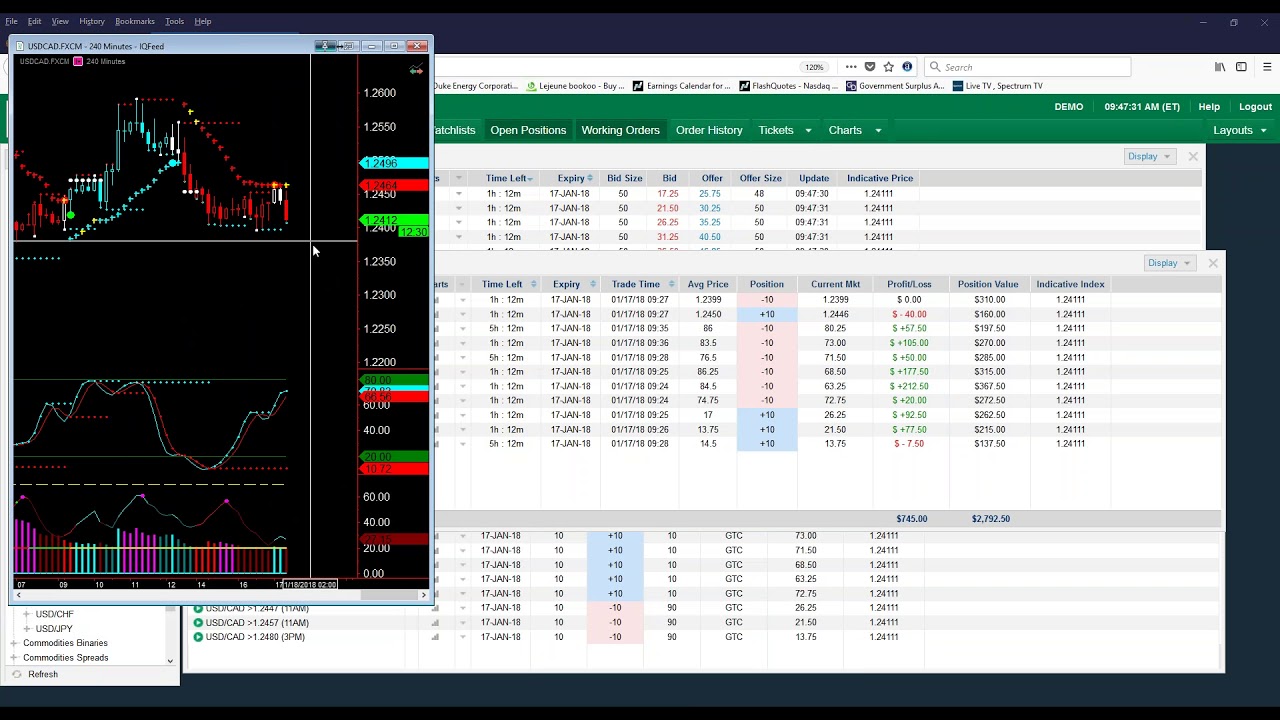Open the Charts dropdown arrow
The height and width of the screenshot is (720, 1280).
click(x=878, y=130)
